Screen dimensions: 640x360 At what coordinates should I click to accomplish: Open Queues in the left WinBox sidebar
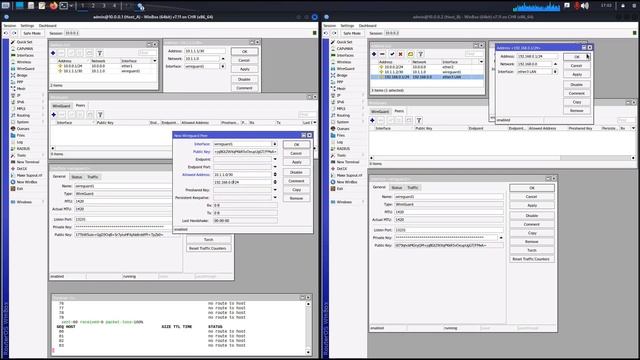pos(23,129)
